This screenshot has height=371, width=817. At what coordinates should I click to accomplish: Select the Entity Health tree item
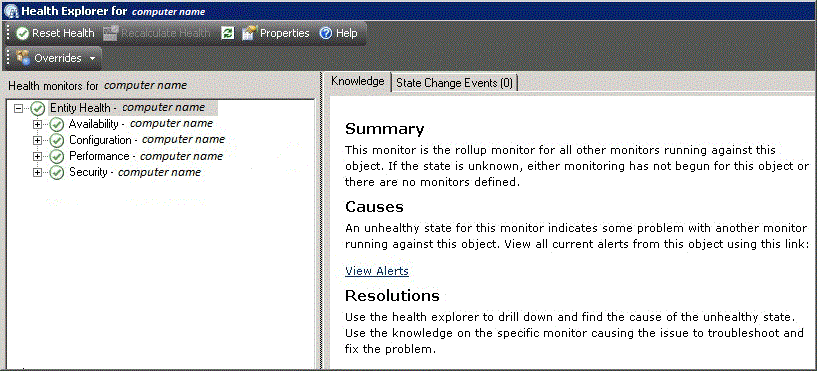pos(133,108)
